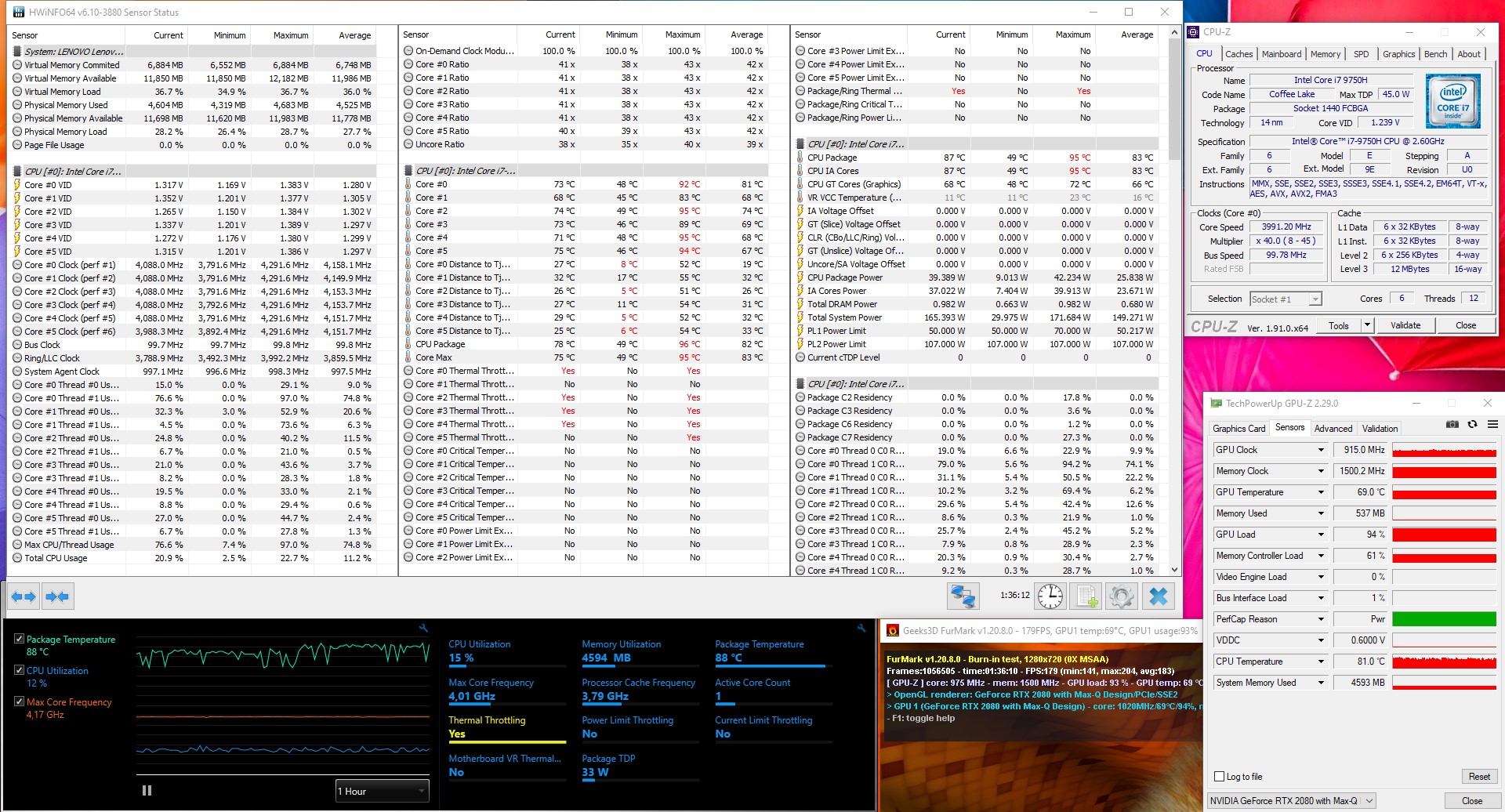Open the CPU-Z Tools dropdown arrow

[x=1367, y=325]
